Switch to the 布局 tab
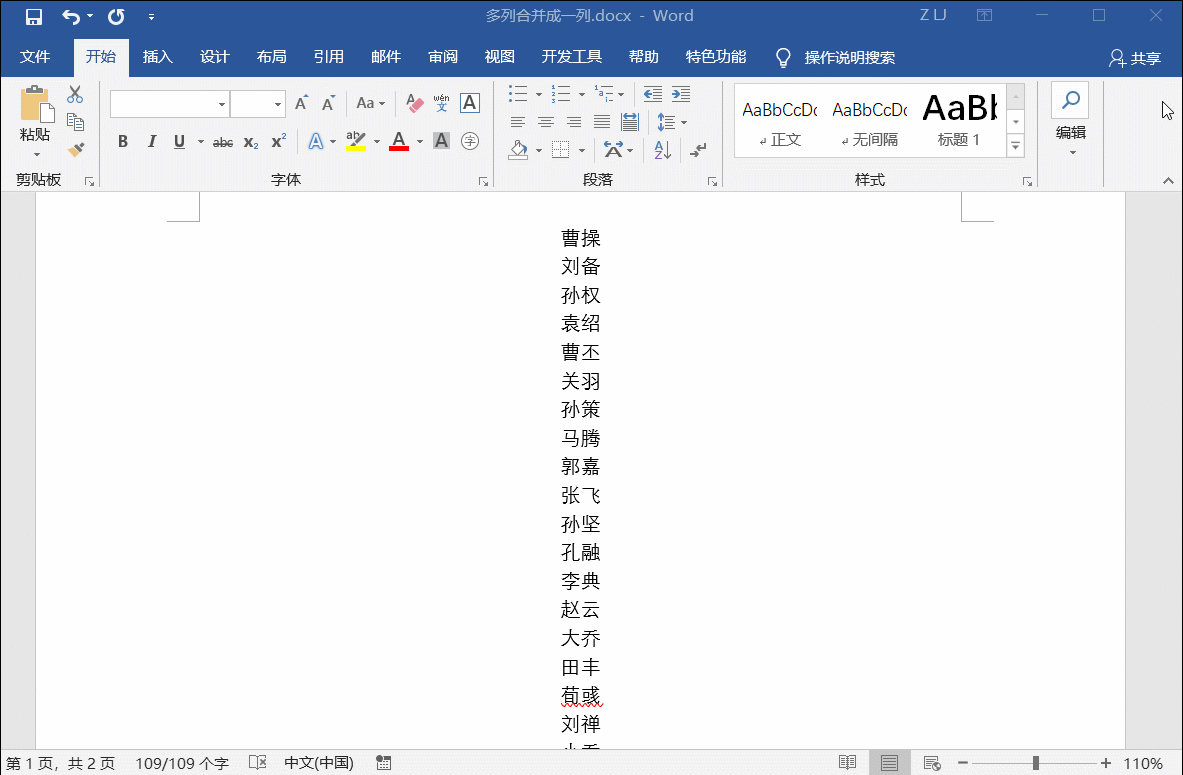 [x=272, y=57]
